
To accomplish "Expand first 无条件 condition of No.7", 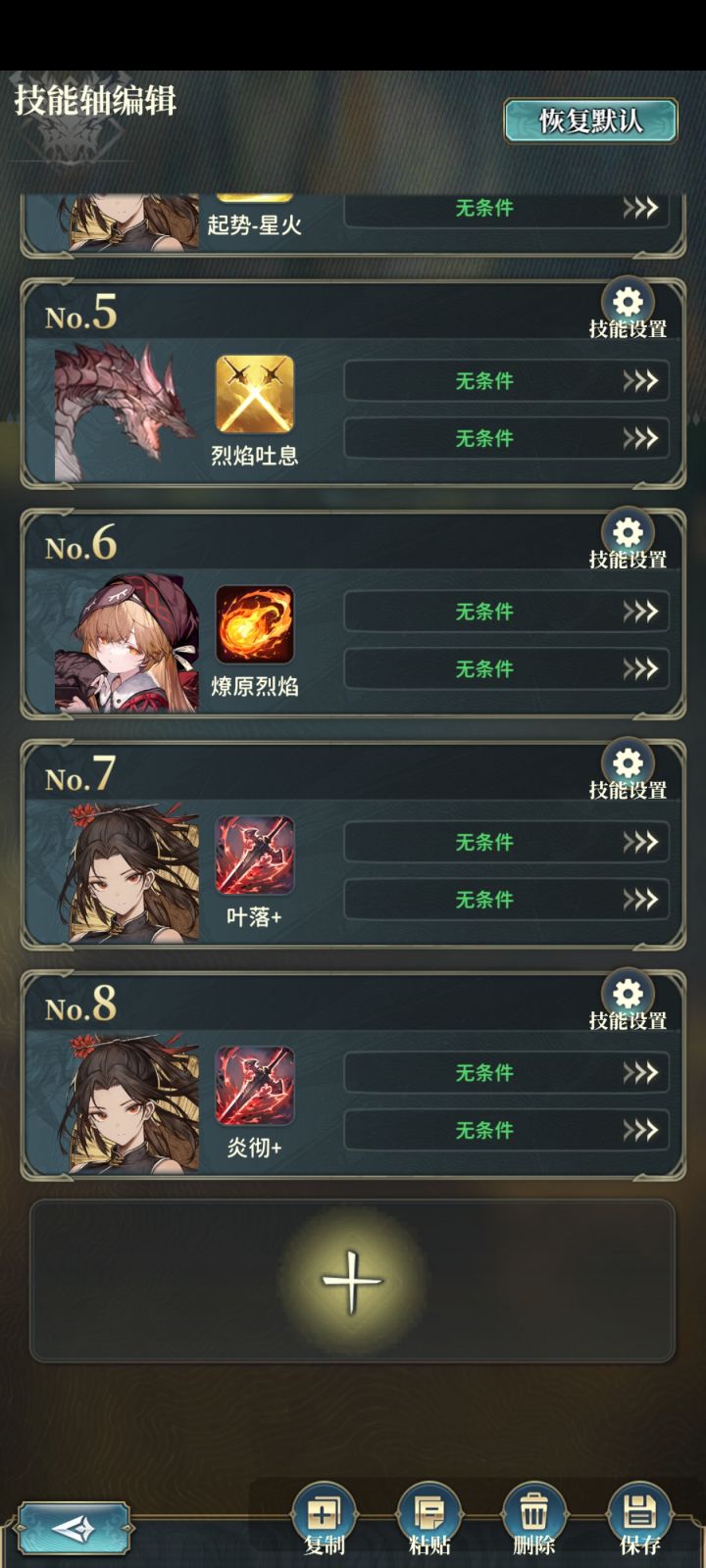I will coord(506,842).
